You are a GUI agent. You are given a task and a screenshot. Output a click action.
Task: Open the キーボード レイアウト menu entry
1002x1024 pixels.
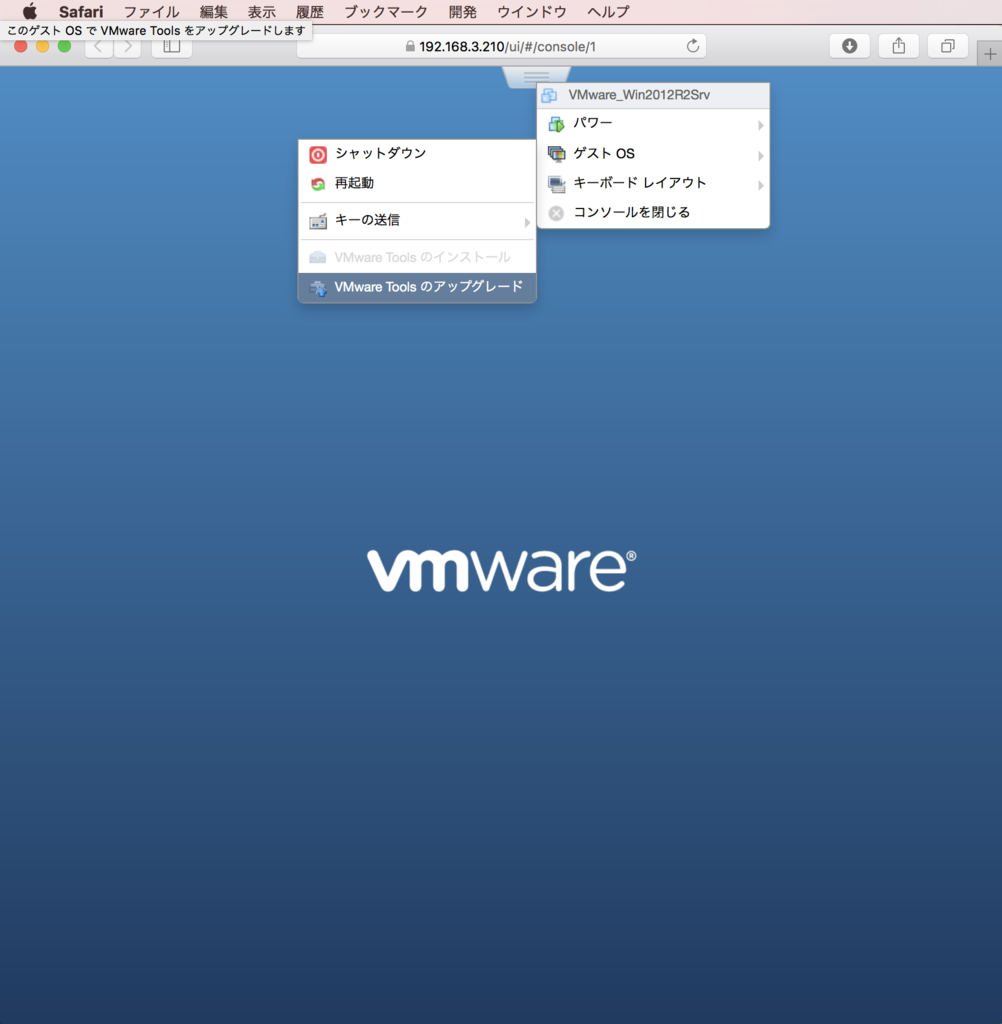click(653, 184)
